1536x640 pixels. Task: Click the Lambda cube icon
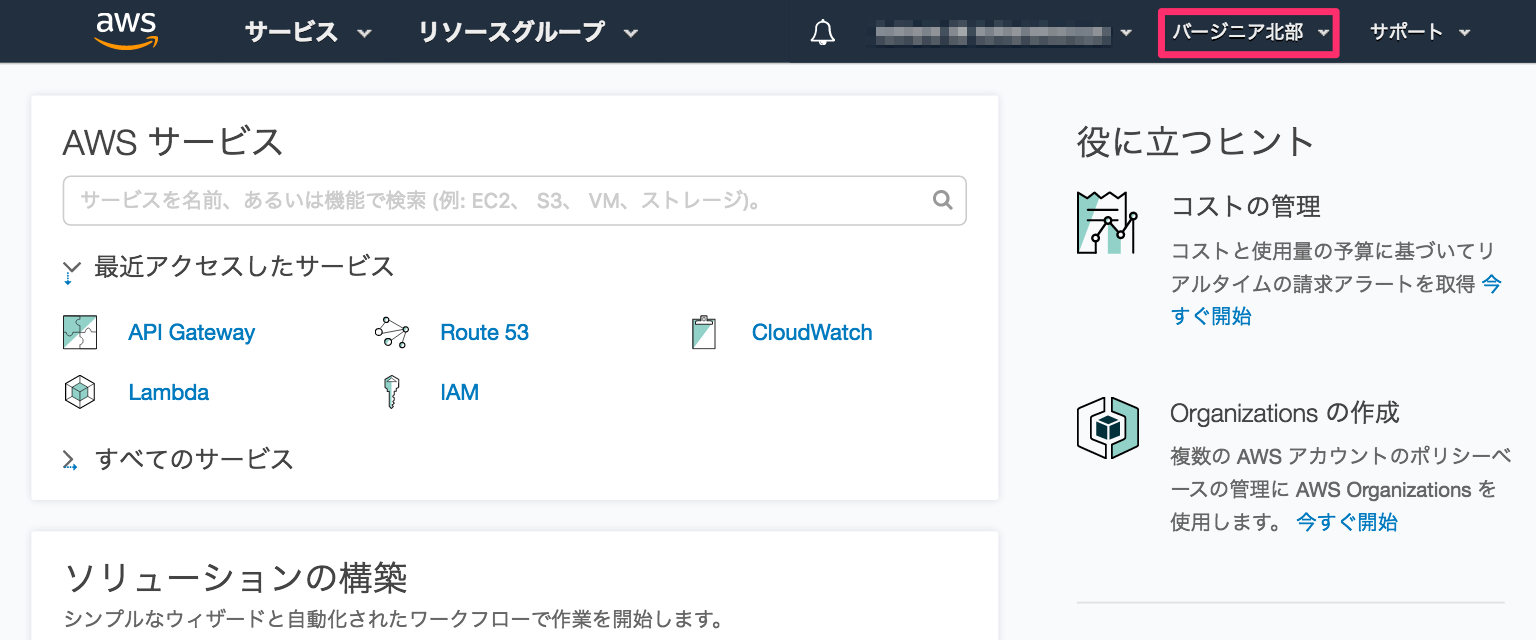80,392
